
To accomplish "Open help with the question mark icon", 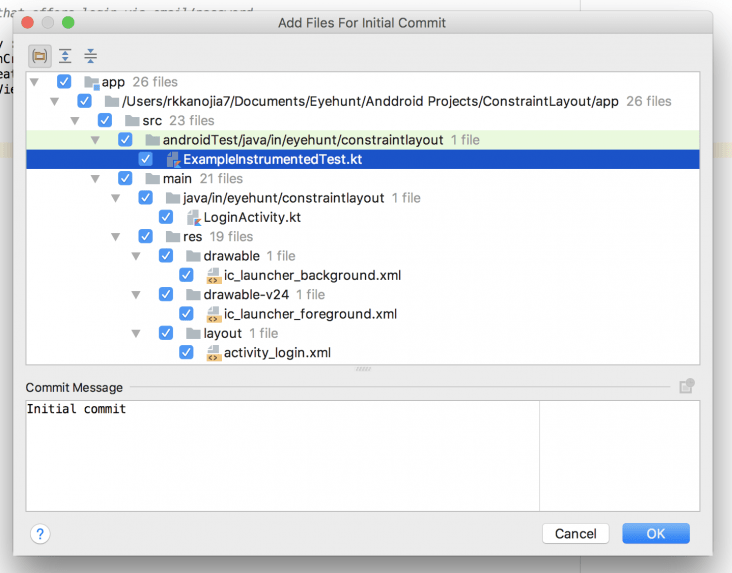I will (40, 533).
